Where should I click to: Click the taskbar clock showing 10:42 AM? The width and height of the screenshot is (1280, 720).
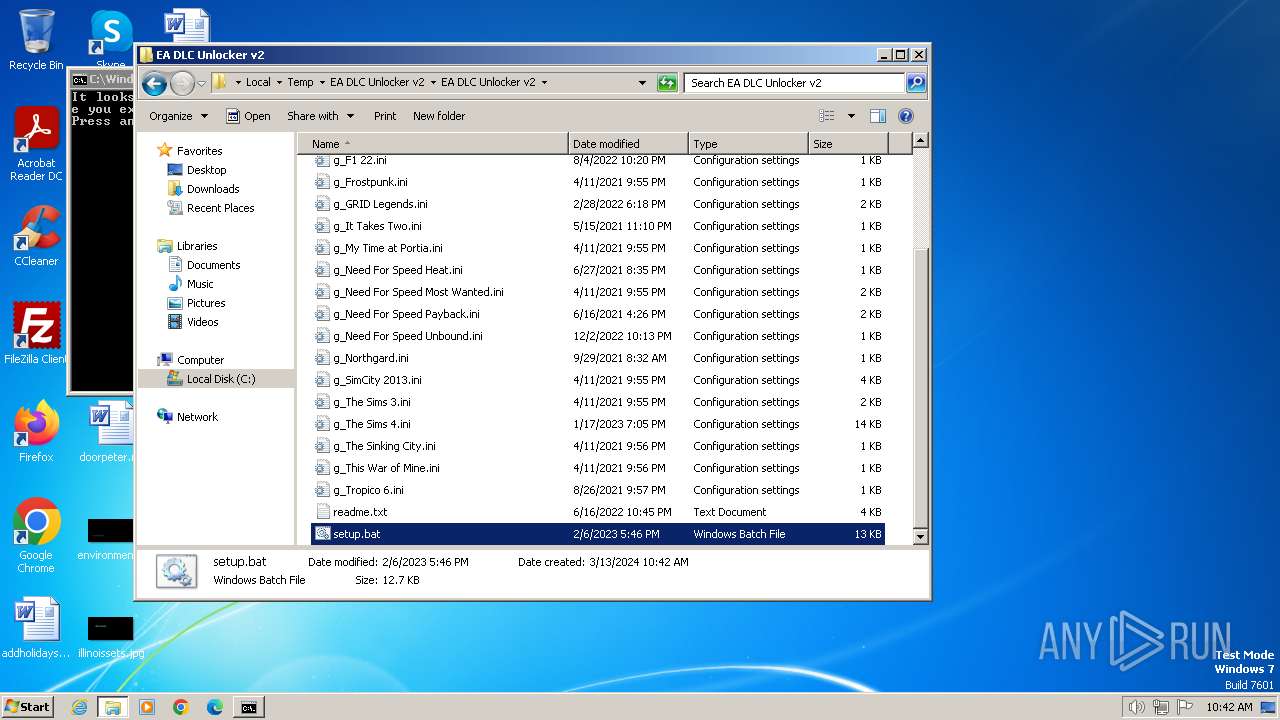1229,707
